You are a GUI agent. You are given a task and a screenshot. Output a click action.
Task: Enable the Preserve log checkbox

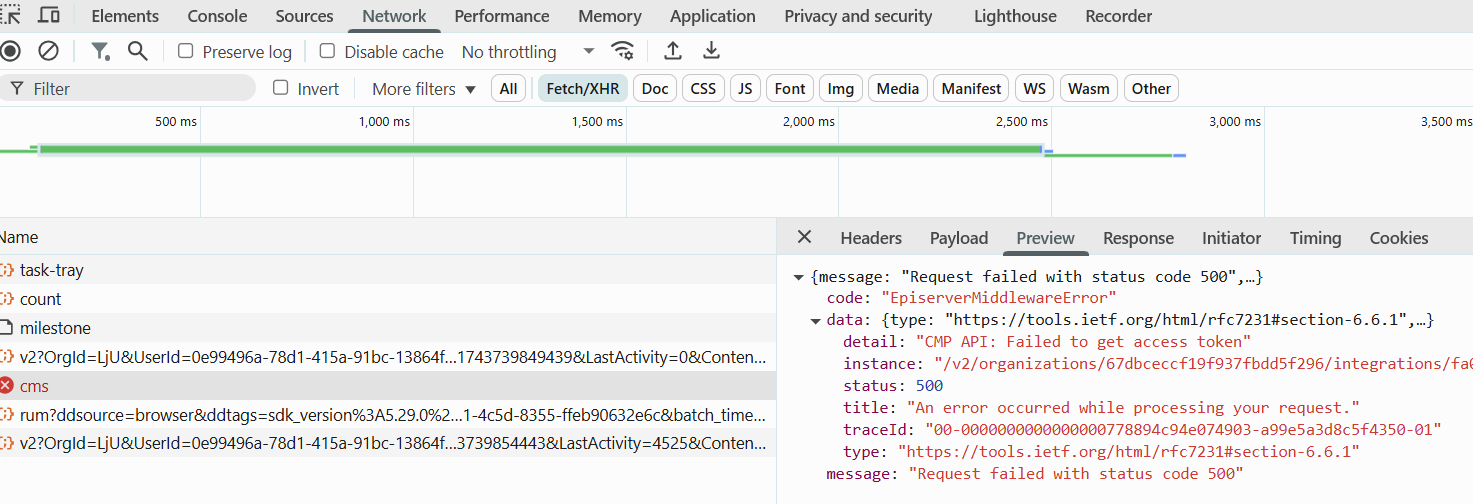point(185,51)
